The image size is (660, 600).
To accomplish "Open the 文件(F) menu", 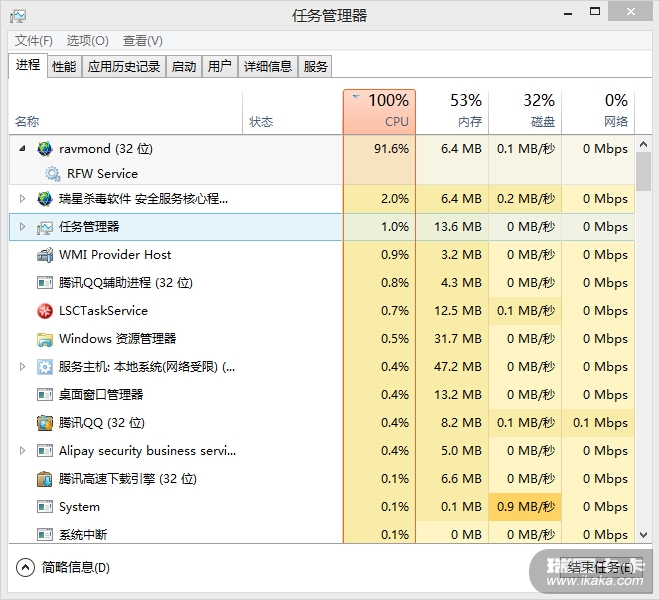I will pos(34,41).
